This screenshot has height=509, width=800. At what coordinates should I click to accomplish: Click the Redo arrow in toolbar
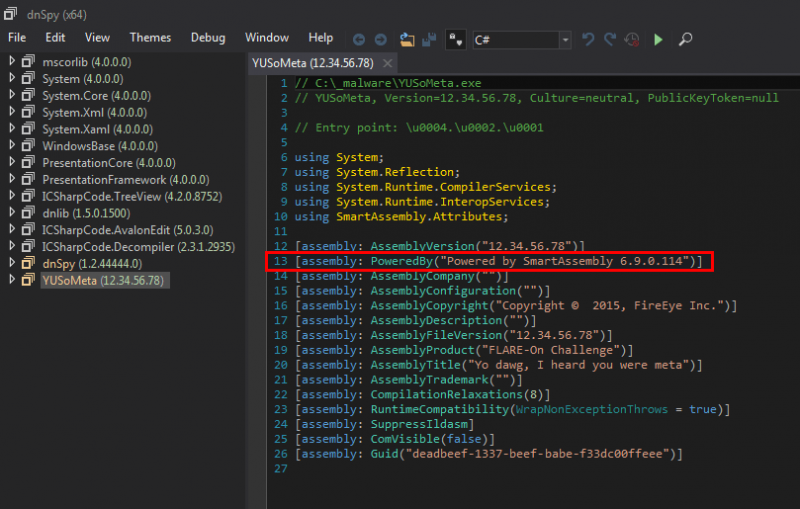[x=609, y=39]
